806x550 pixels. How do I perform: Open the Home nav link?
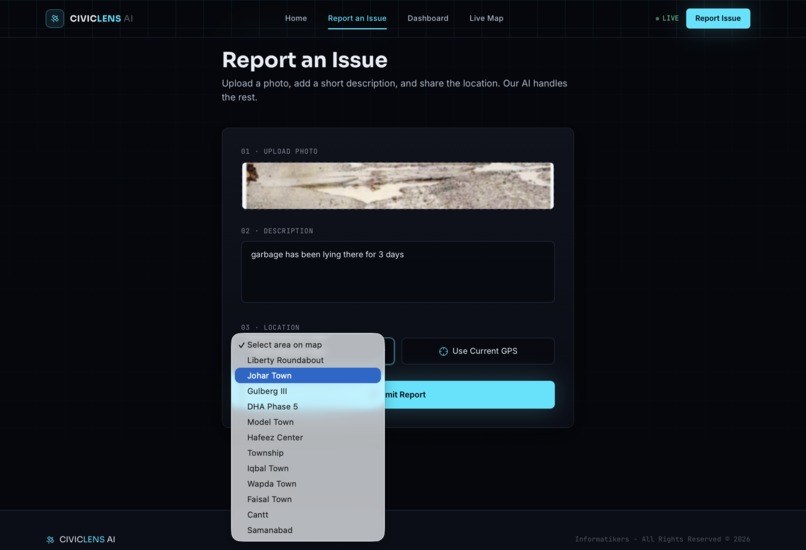coord(296,18)
